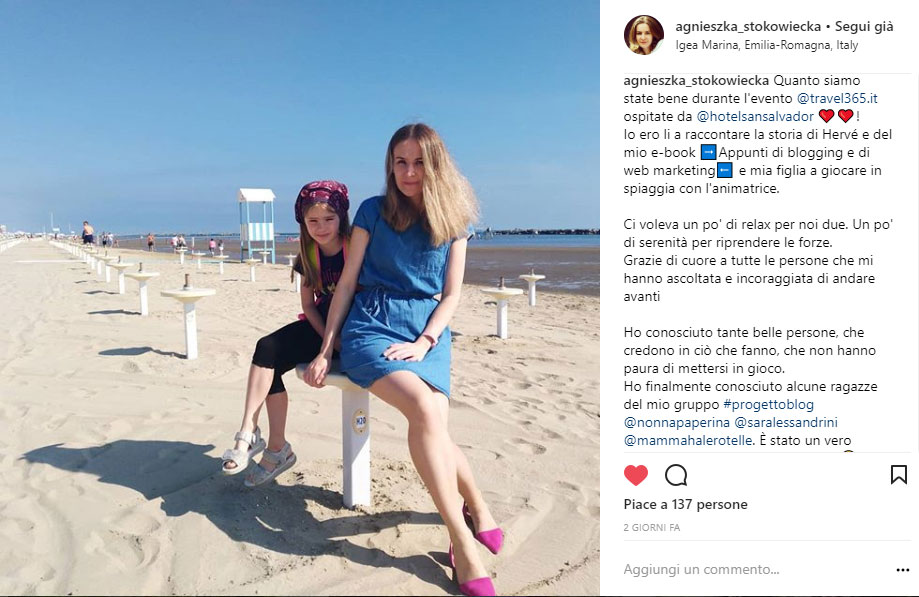The height and width of the screenshot is (597, 919).
Task: Open agnieszka_stokowiecka username in the header
Action: click(x=748, y=26)
